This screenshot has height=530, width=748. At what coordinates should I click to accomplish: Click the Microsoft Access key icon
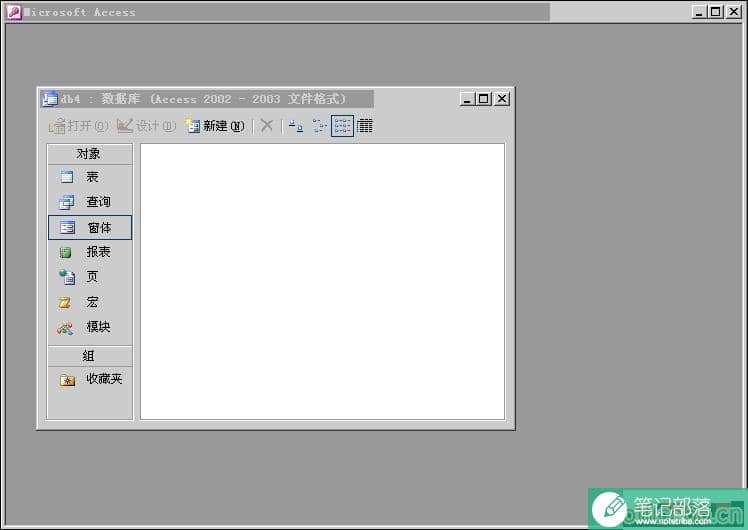point(13,12)
